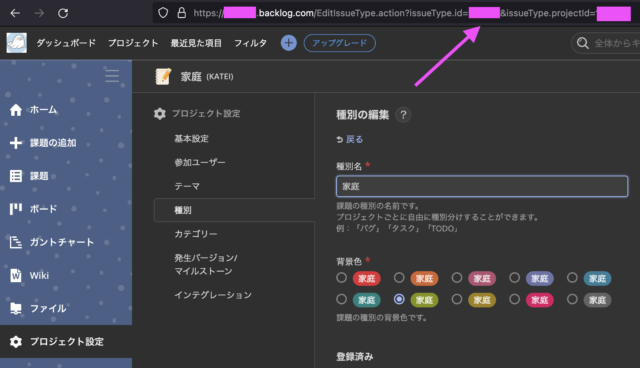This screenshot has height=368, width=640.
Task: Click the gray 家庭 color badge
Action: (x=597, y=300)
